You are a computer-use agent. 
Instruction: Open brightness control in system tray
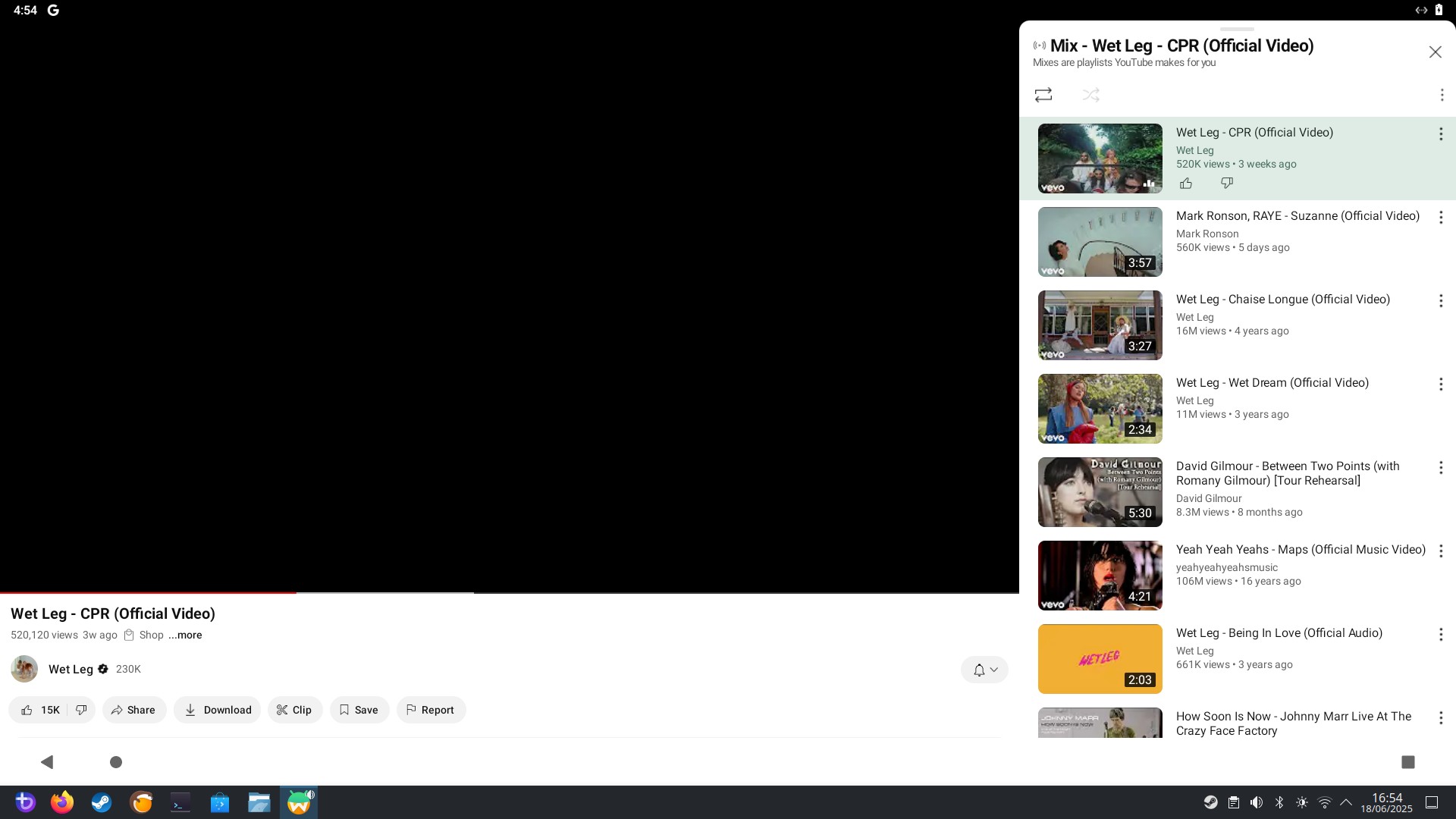pyautogui.click(x=1302, y=802)
